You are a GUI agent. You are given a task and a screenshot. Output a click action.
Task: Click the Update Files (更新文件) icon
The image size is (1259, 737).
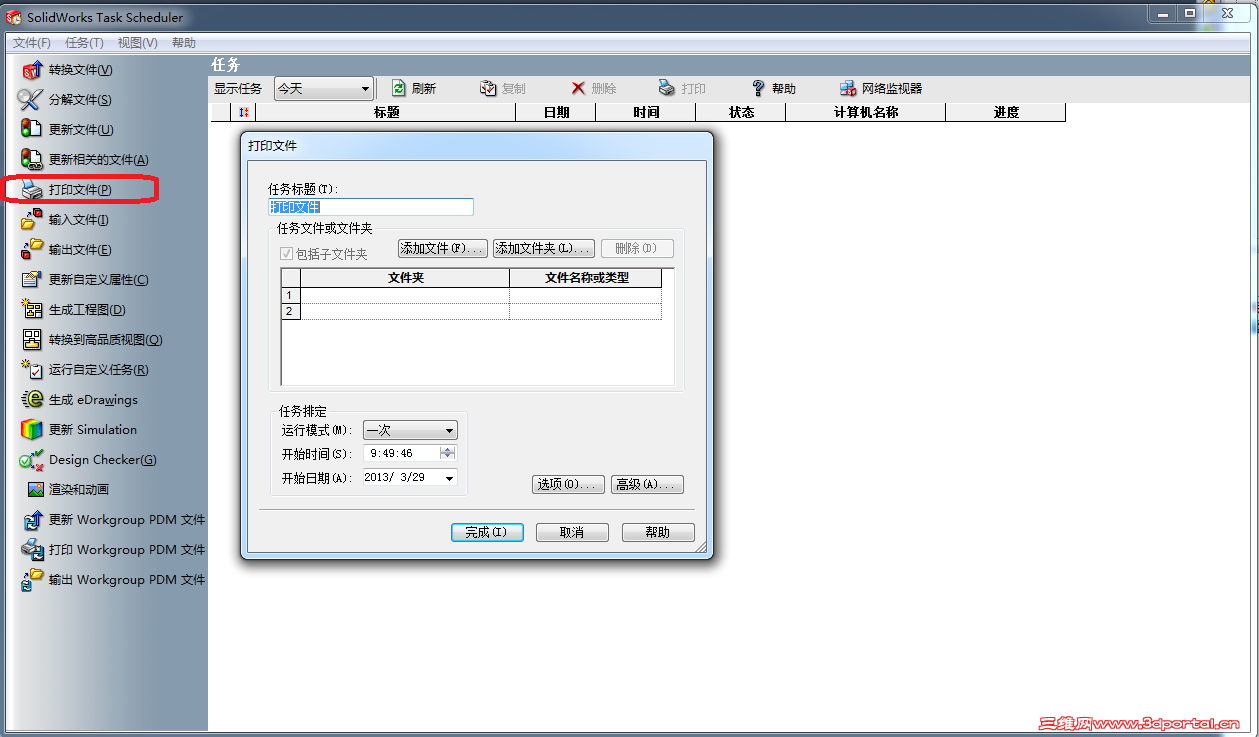pos(32,129)
